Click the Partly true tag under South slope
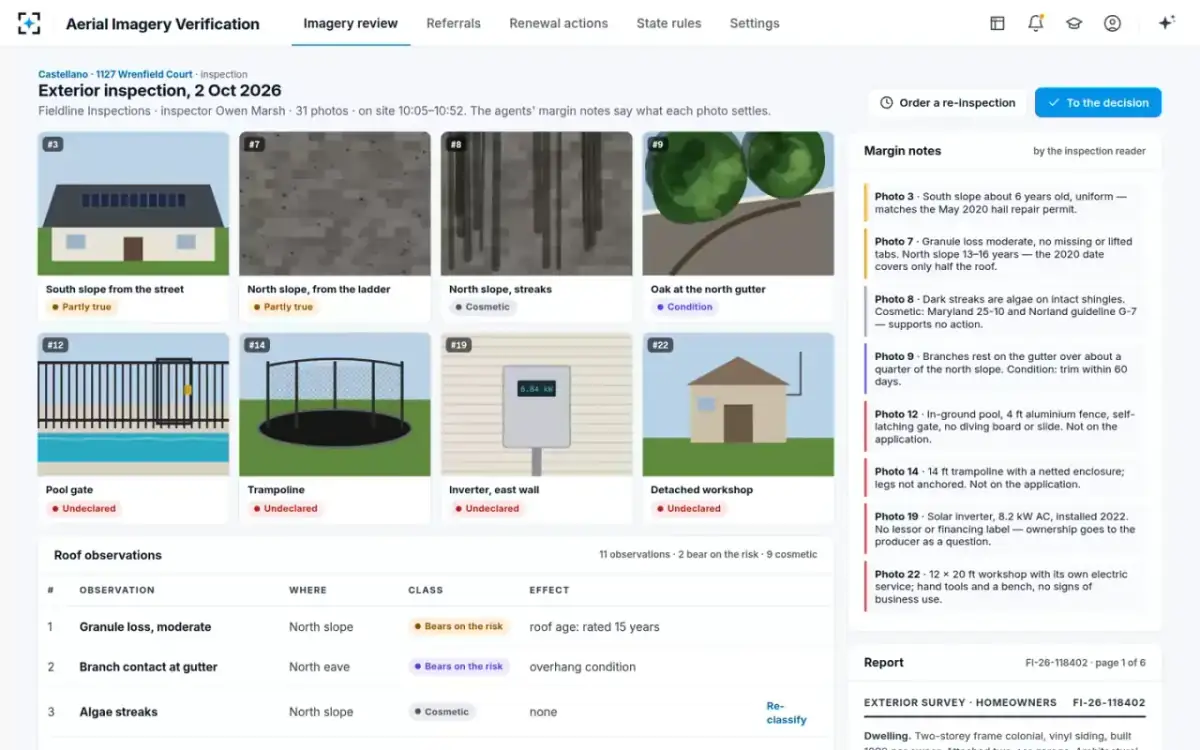The height and width of the screenshot is (750, 1200). tap(81, 307)
